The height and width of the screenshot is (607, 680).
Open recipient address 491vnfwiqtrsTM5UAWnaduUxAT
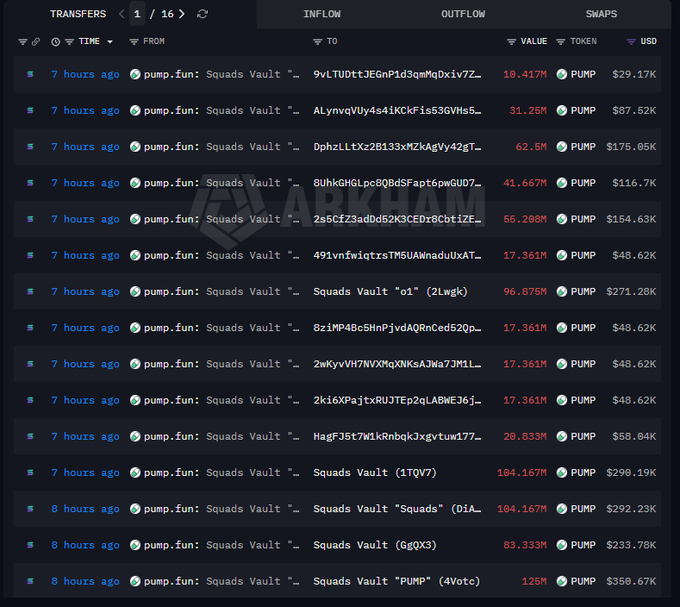tap(397, 255)
